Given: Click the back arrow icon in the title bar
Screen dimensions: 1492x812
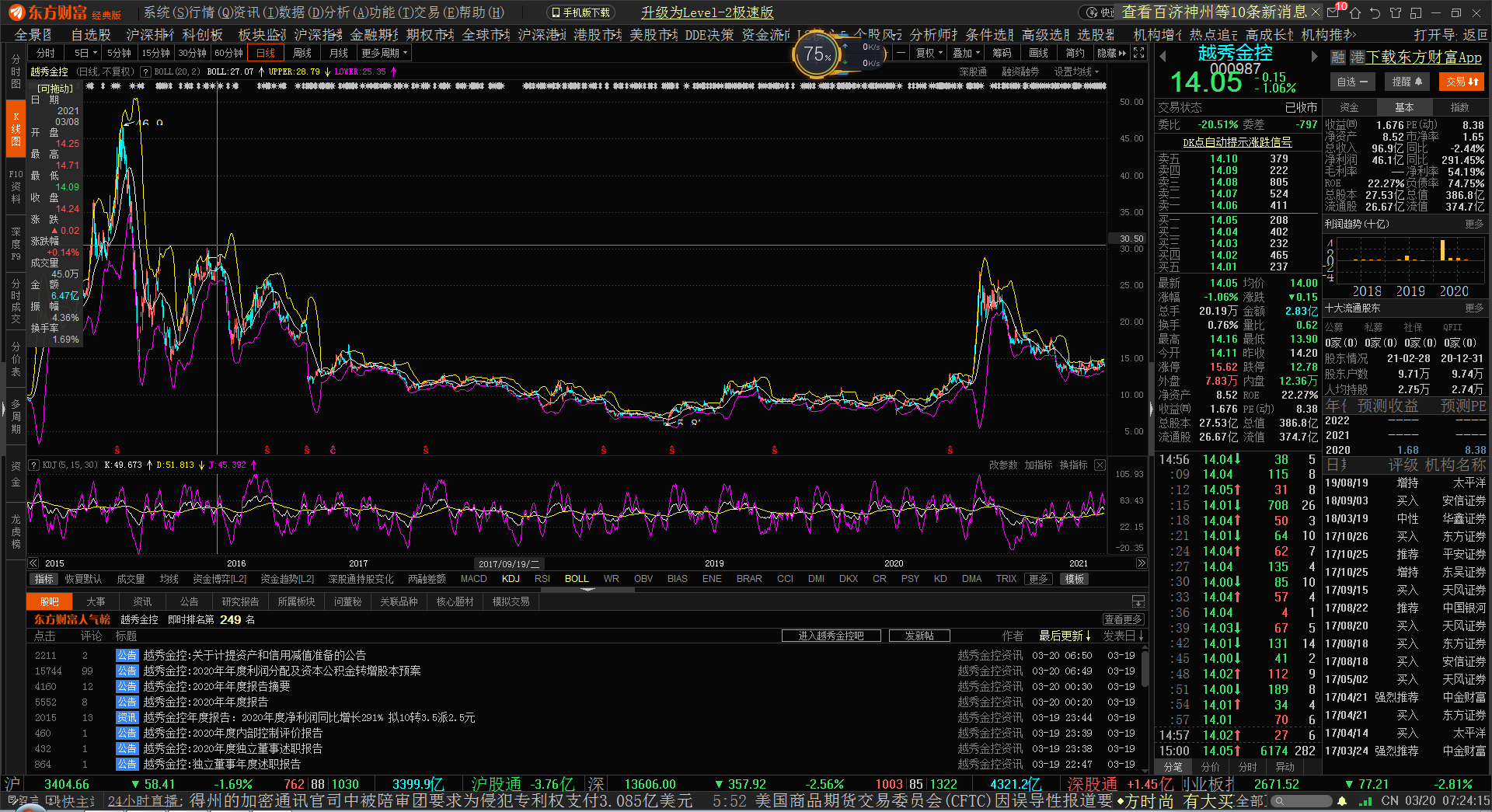Looking at the screenshot, I should [1375, 12].
